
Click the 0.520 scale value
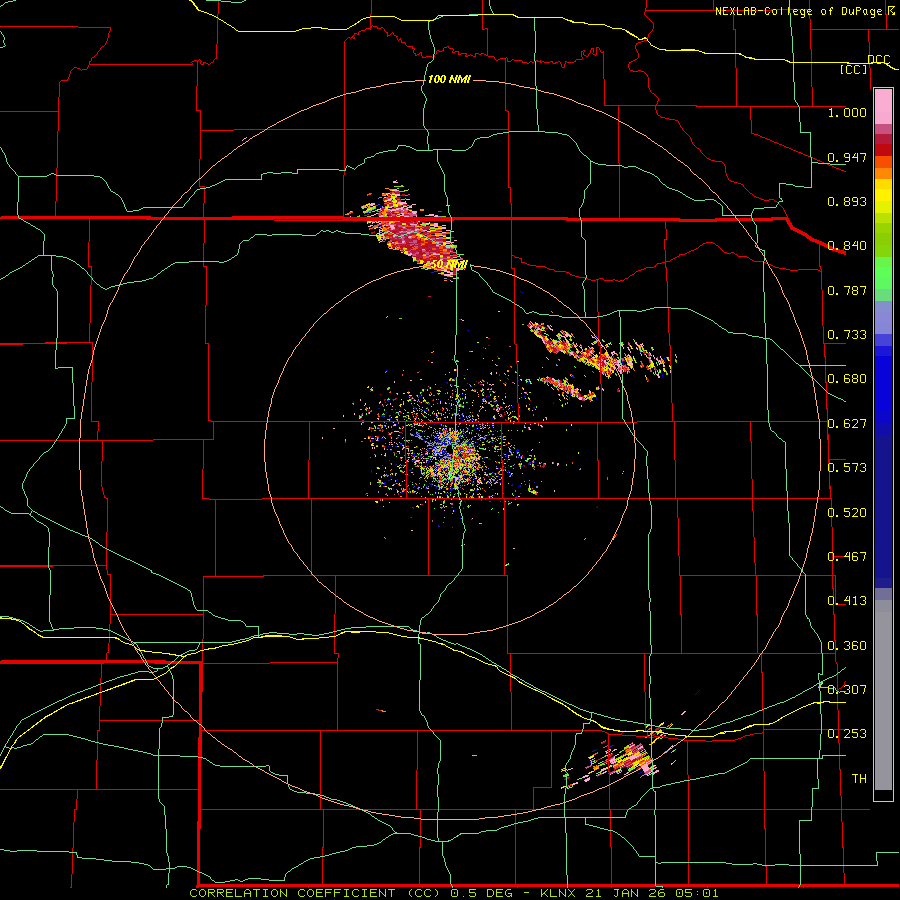pos(847,513)
